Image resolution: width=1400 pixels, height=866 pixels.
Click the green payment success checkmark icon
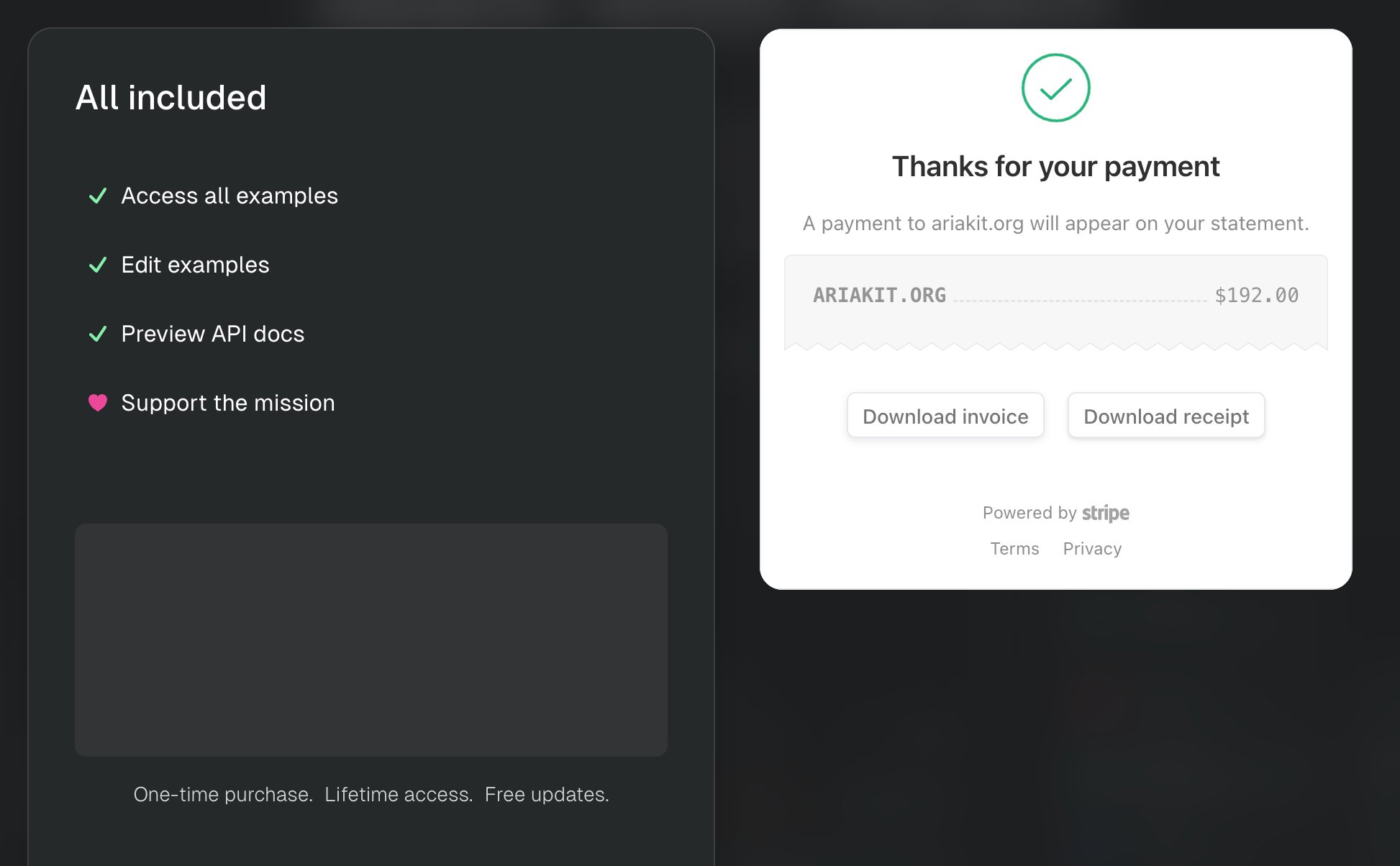[x=1055, y=88]
